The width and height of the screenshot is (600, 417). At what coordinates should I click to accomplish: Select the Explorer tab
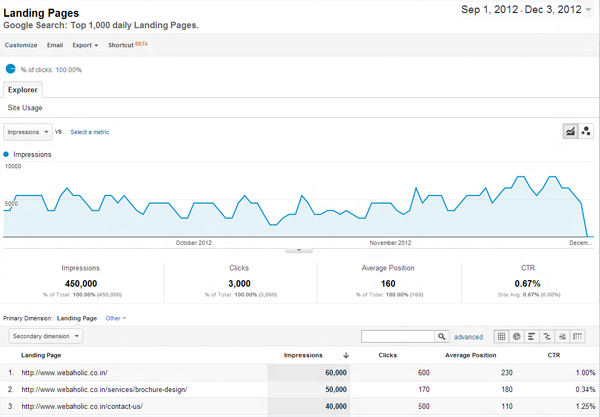[x=23, y=90]
